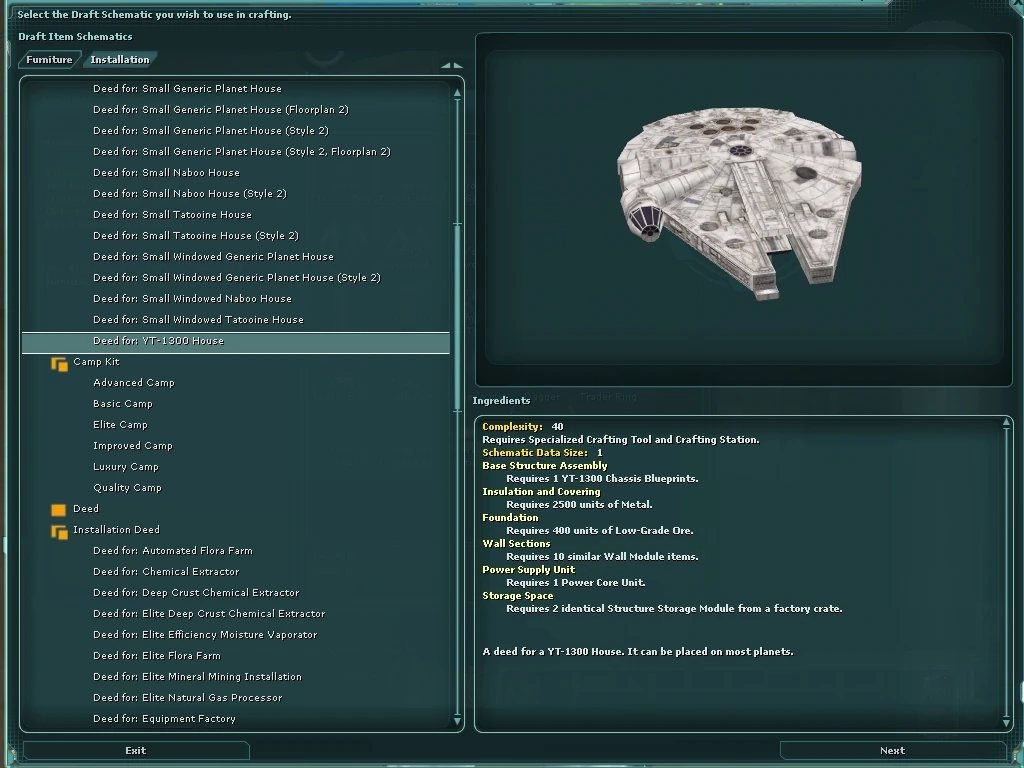The image size is (1024, 768).
Task: Click the Storage Space heading
Action: coord(518,596)
